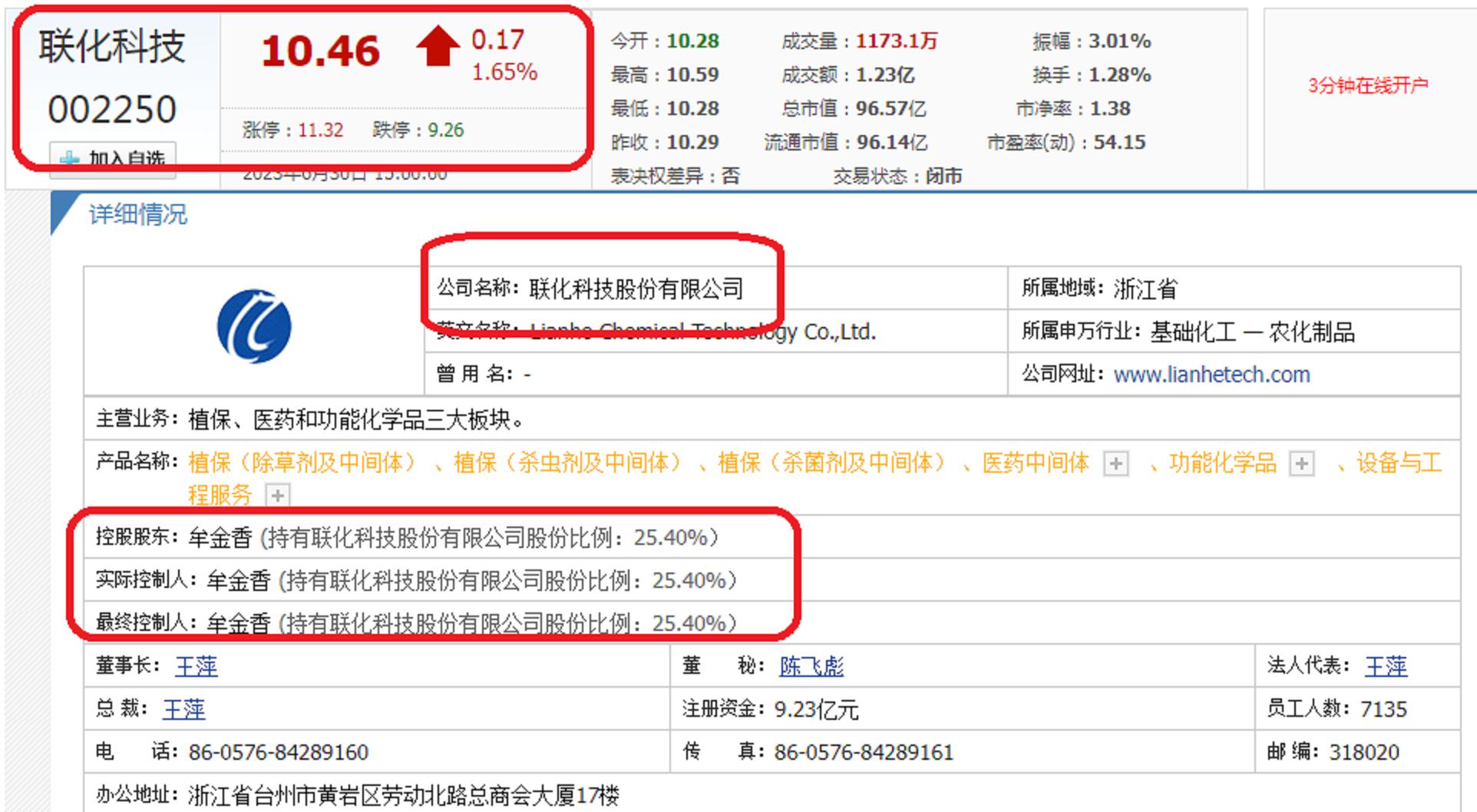This screenshot has height=812, width=1477.
Task: Click the red up-arrow price change icon
Action: (x=438, y=46)
